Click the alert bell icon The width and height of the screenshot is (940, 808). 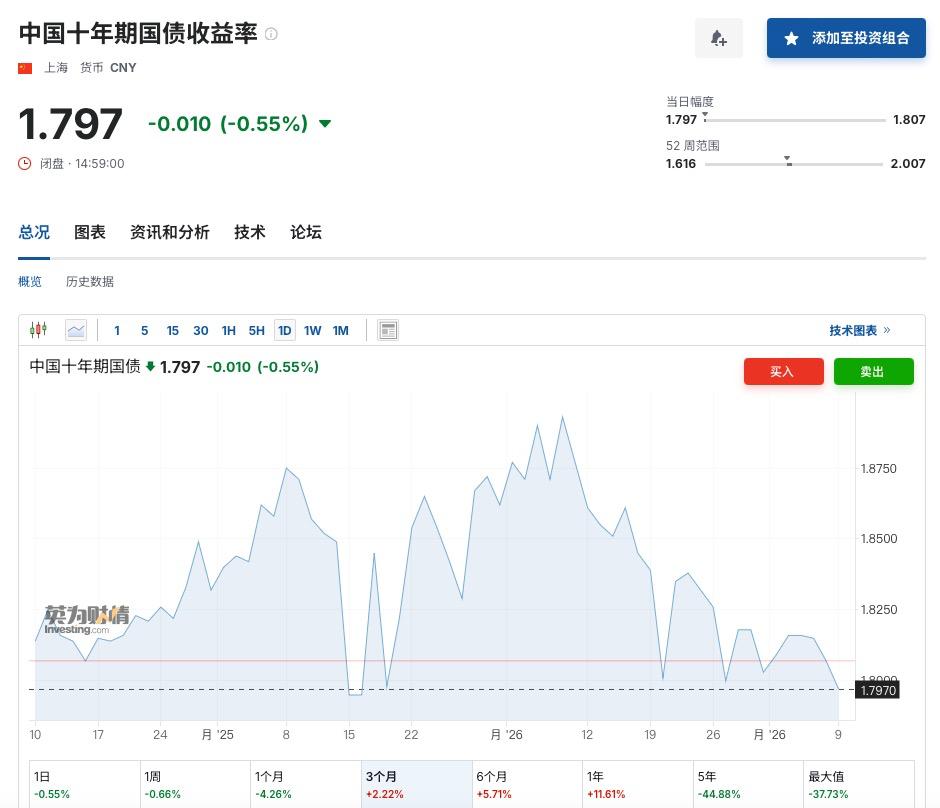pyautogui.click(x=719, y=37)
